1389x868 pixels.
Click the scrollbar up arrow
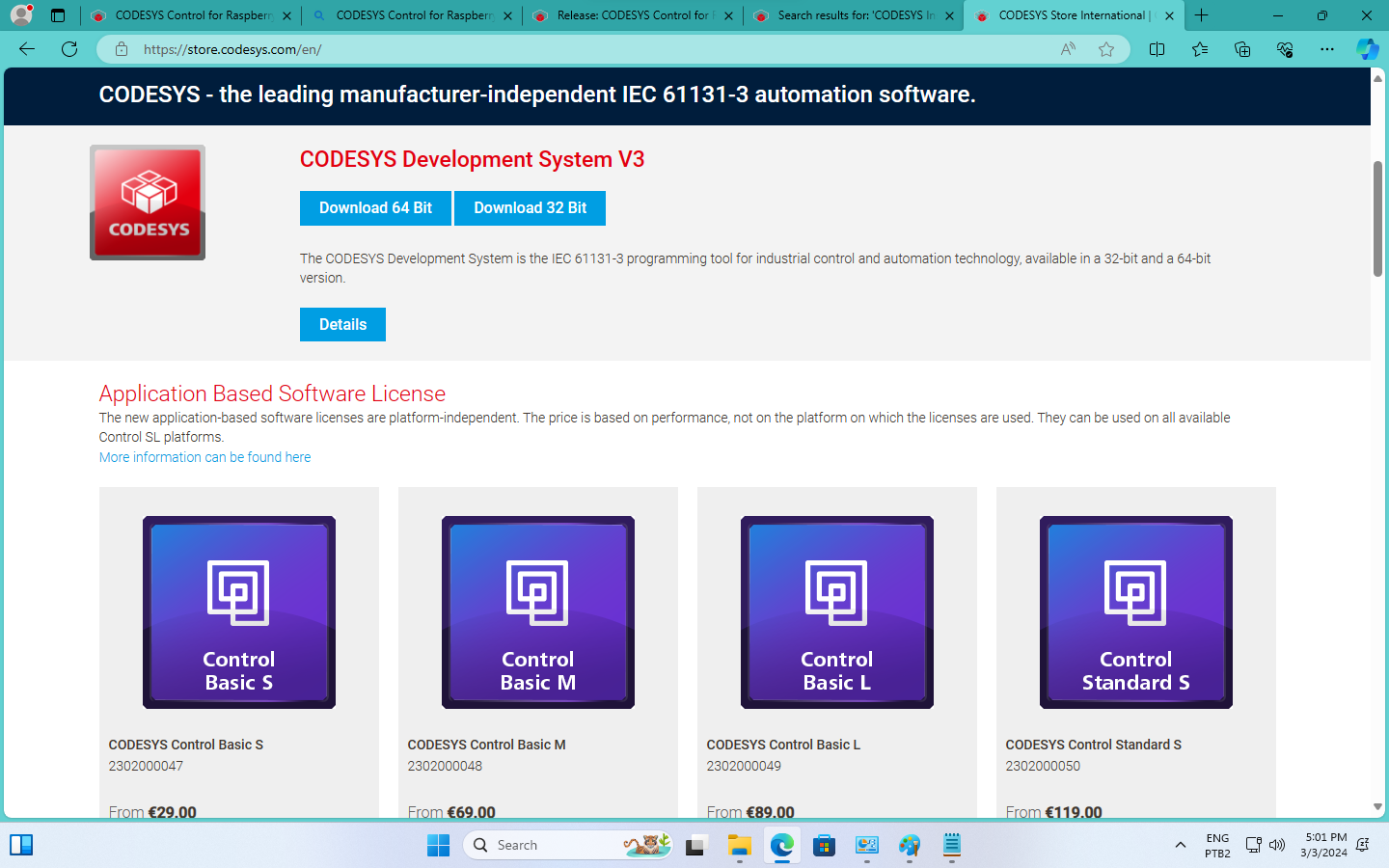click(x=1377, y=77)
